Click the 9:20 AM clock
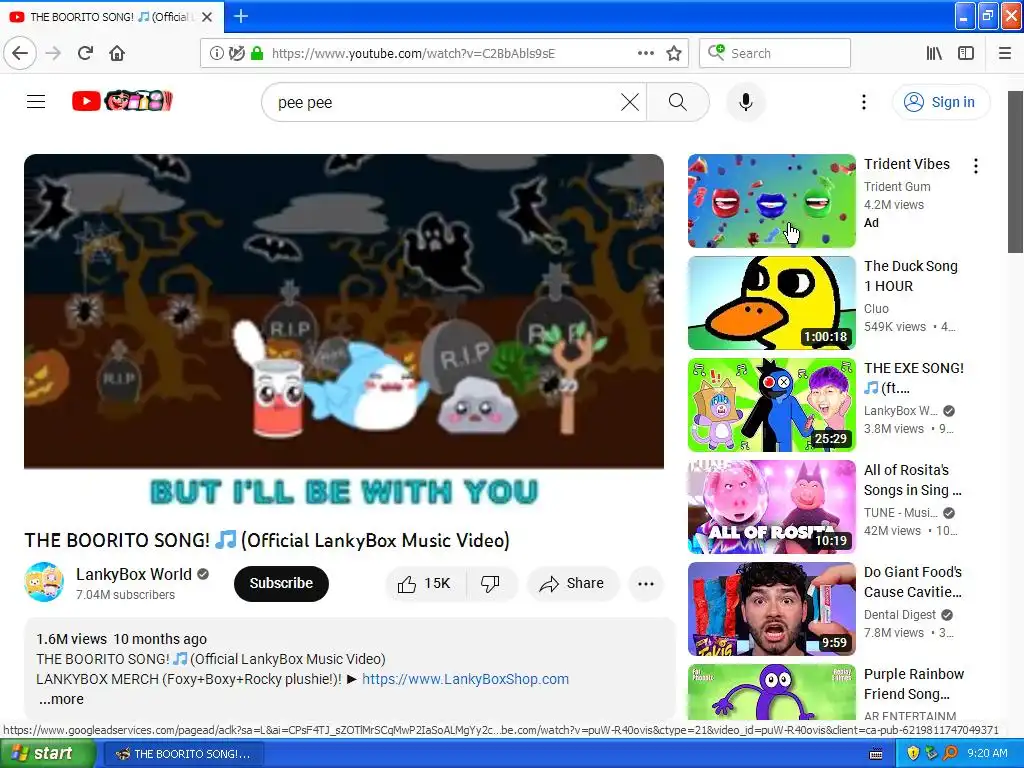Screen dimensions: 1024x768 (987, 754)
